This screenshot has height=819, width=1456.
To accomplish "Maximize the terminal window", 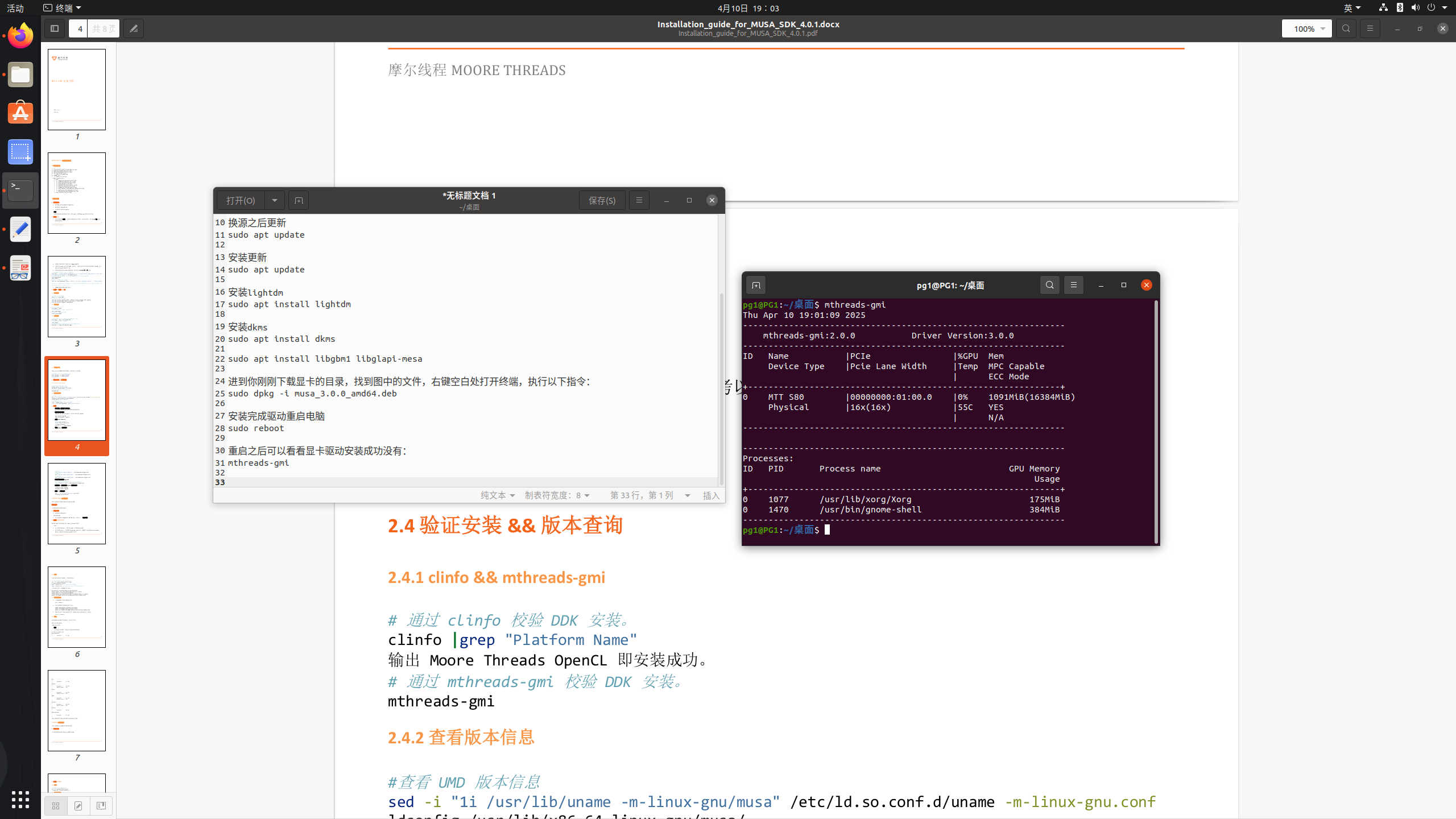I will (x=1124, y=285).
